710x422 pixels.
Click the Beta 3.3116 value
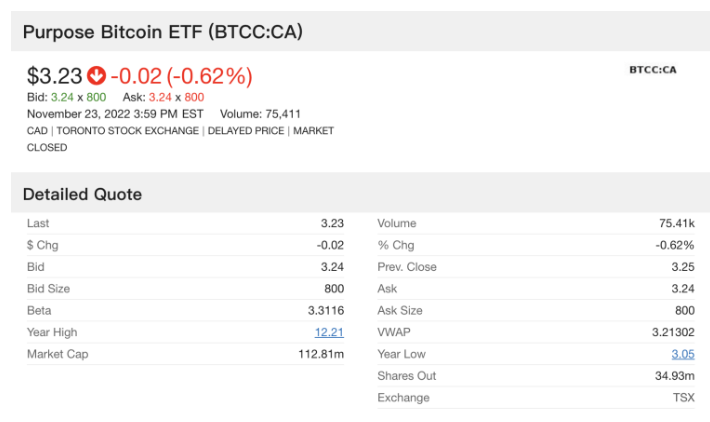[326, 311]
